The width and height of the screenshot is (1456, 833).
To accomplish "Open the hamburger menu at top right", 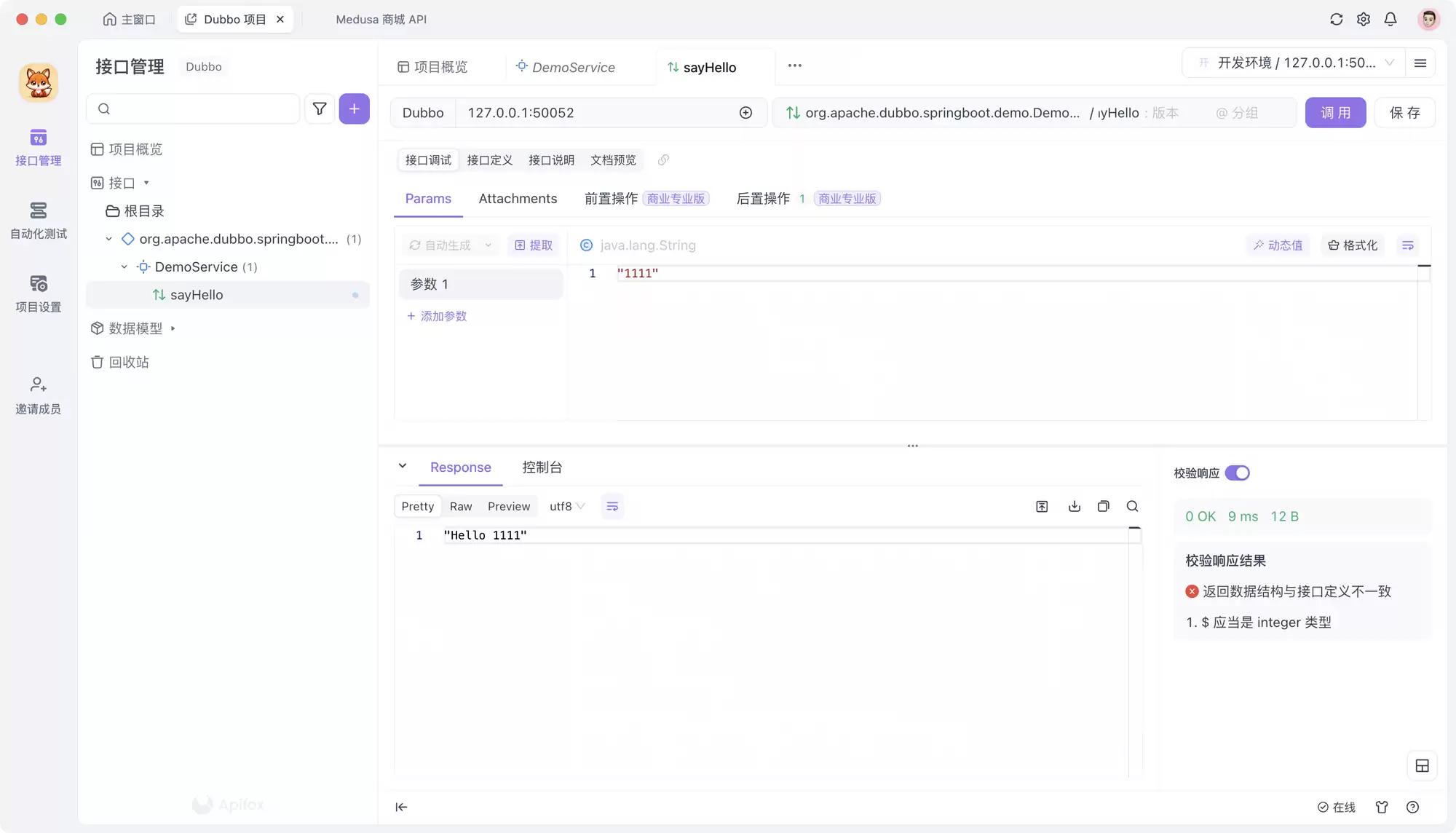I will tap(1420, 63).
